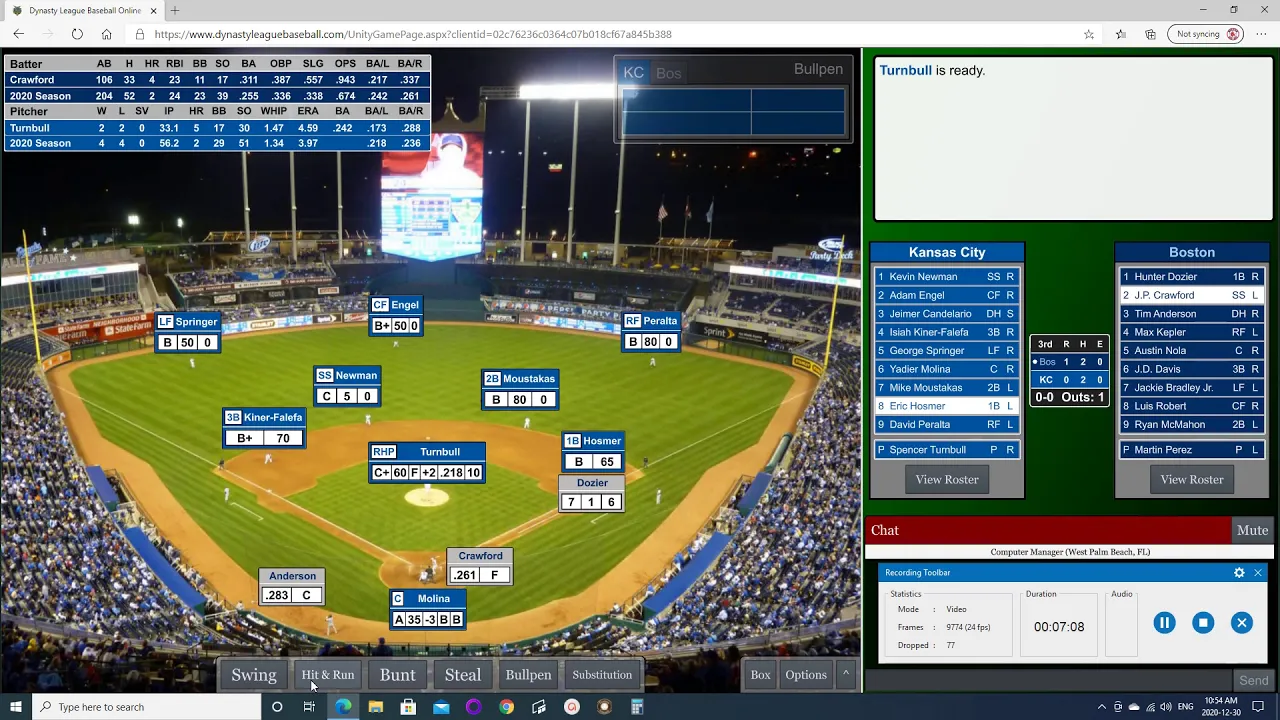Open Microsoft Edge from taskbar
Screen dimensions: 1280x720
(x=343, y=707)
